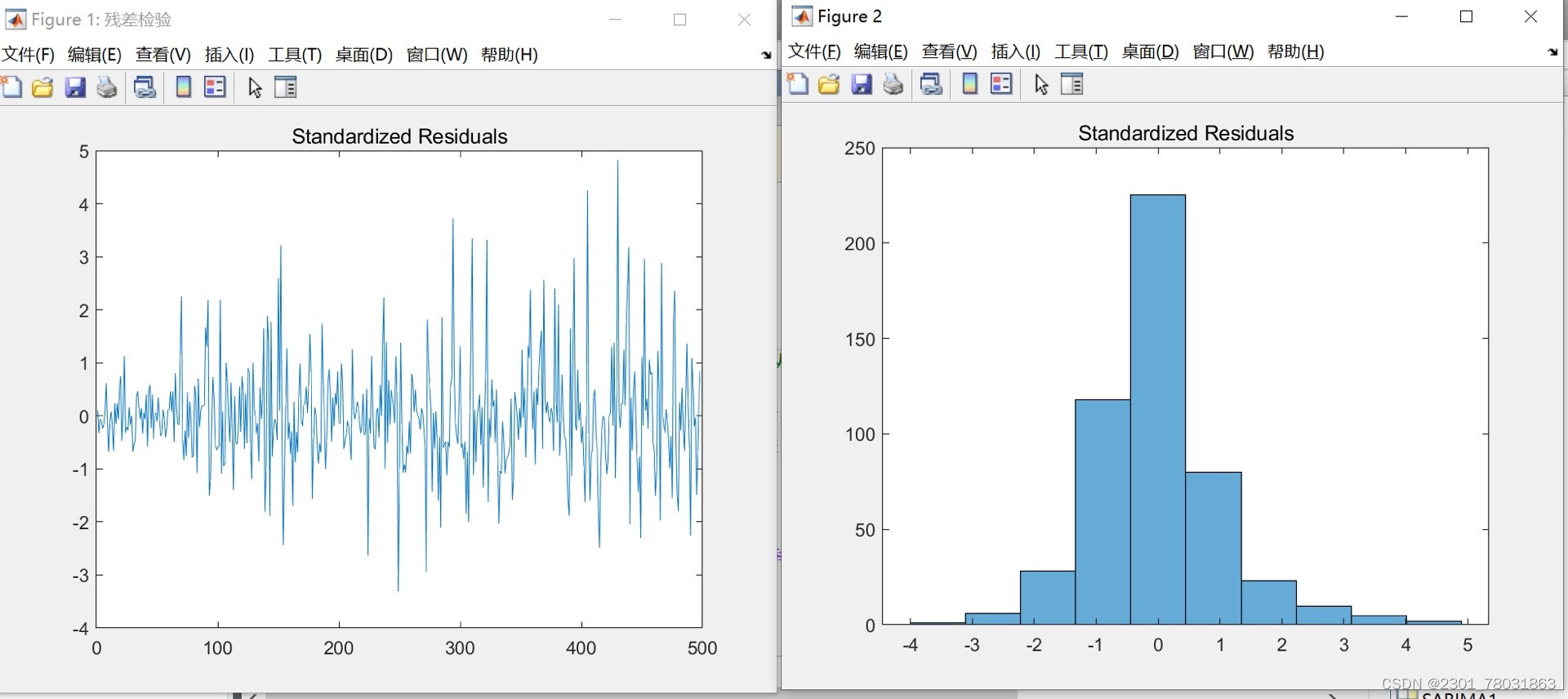
Task: Click Open File folder icon in Figure 2
Action: click(829, 84)
